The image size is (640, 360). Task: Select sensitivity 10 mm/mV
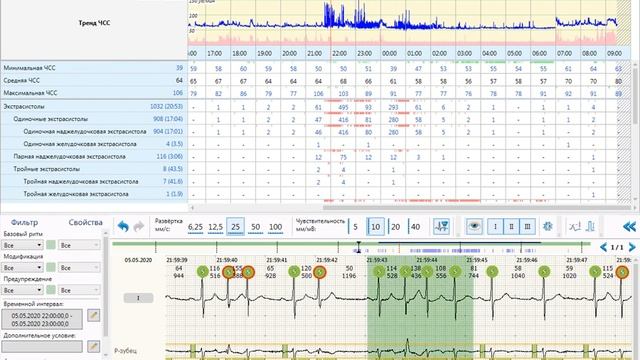(x=376, y=227)
